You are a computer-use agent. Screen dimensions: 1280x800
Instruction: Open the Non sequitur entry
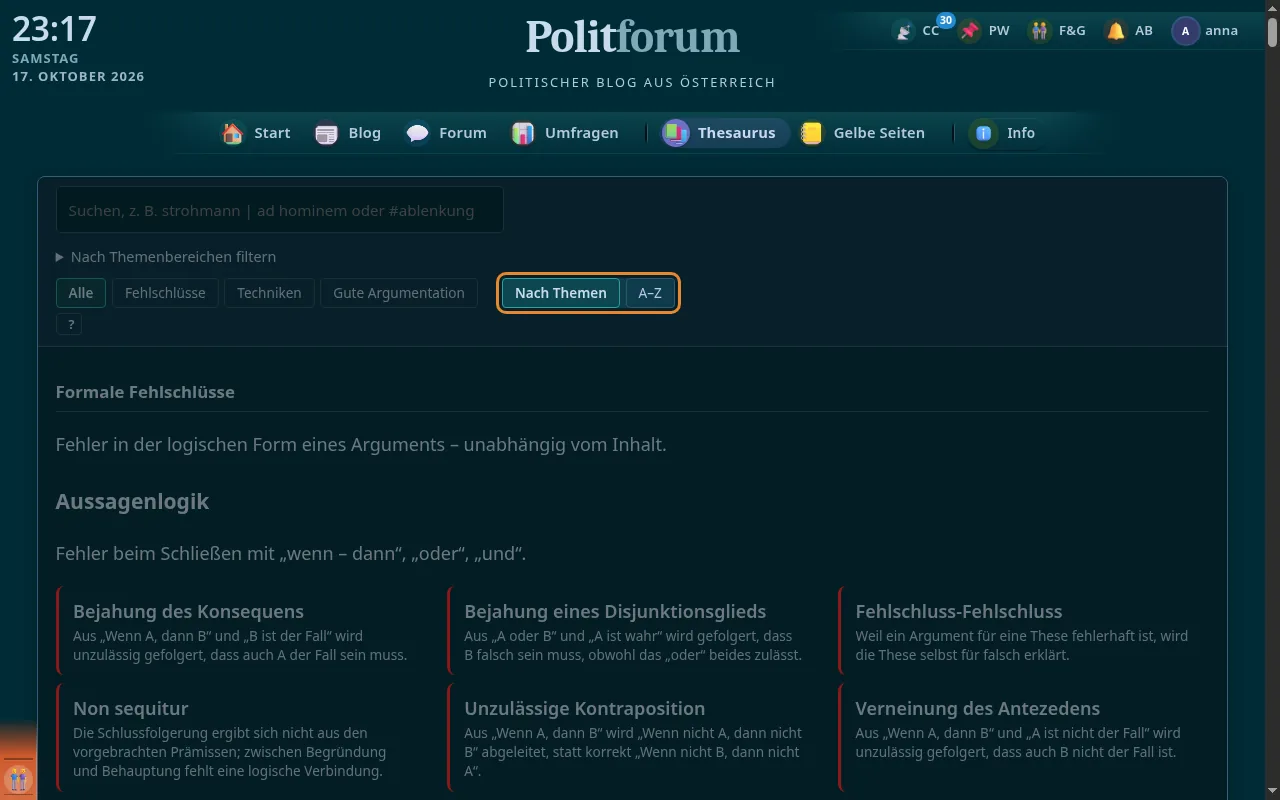pyautogui.click(x=242, y=738)
